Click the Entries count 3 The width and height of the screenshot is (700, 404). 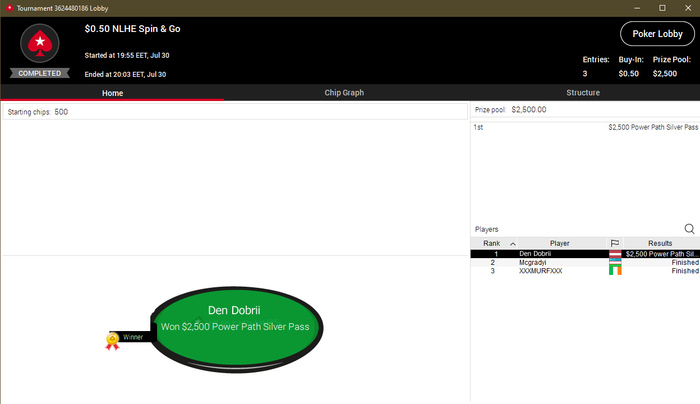(585, 74)
